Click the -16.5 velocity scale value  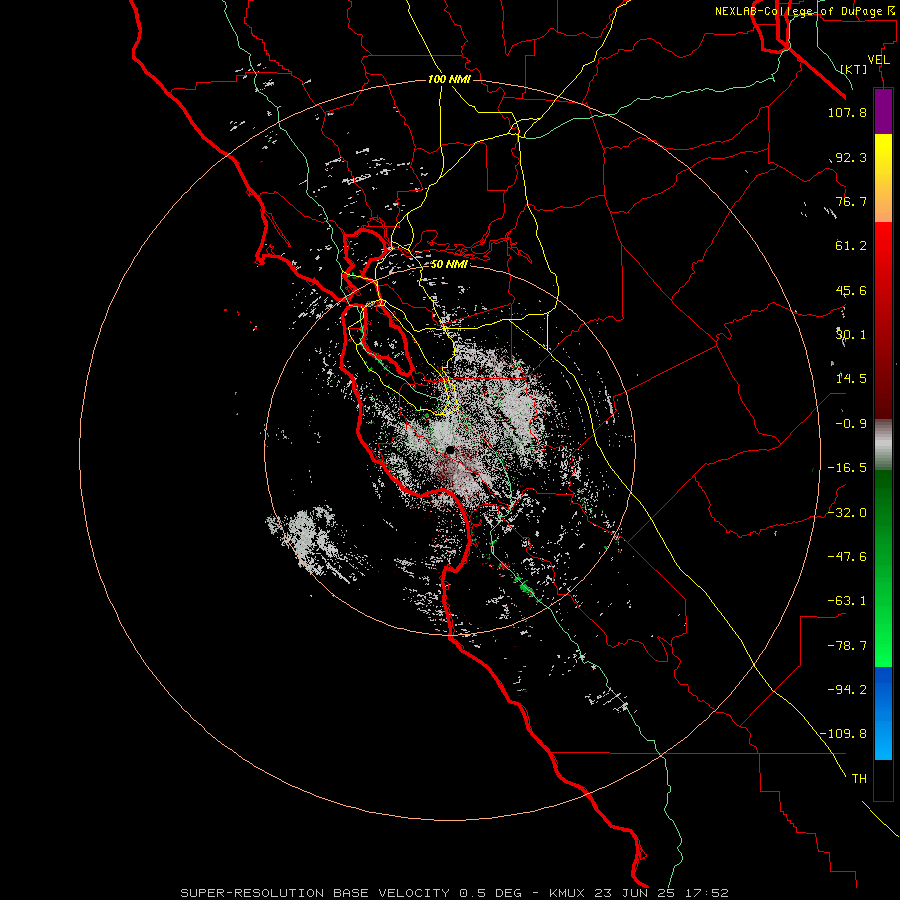(847, 468)
